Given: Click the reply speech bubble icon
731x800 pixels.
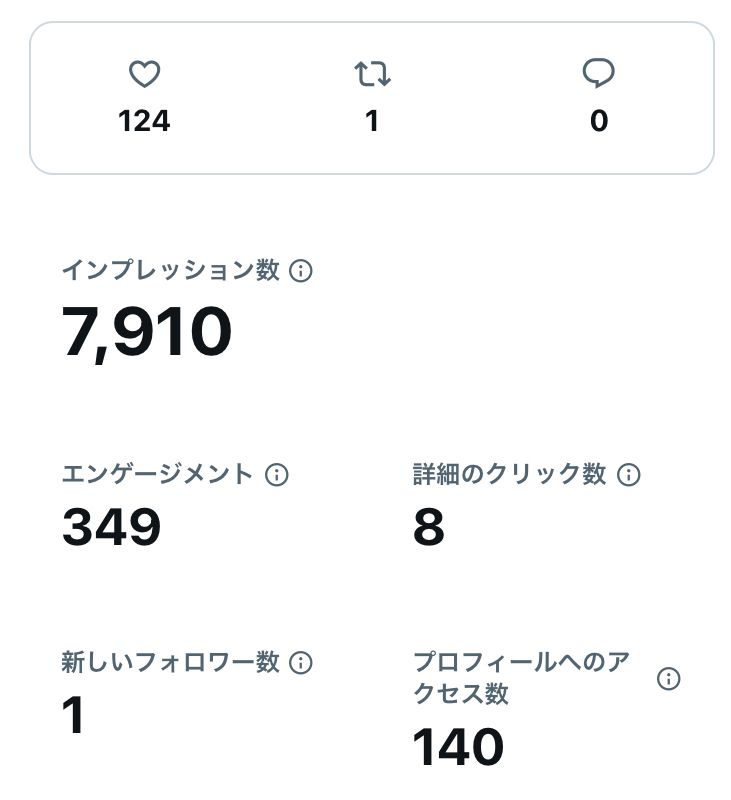Looking at the screenshot, I should pyautogui.click(x=598, y=74).
